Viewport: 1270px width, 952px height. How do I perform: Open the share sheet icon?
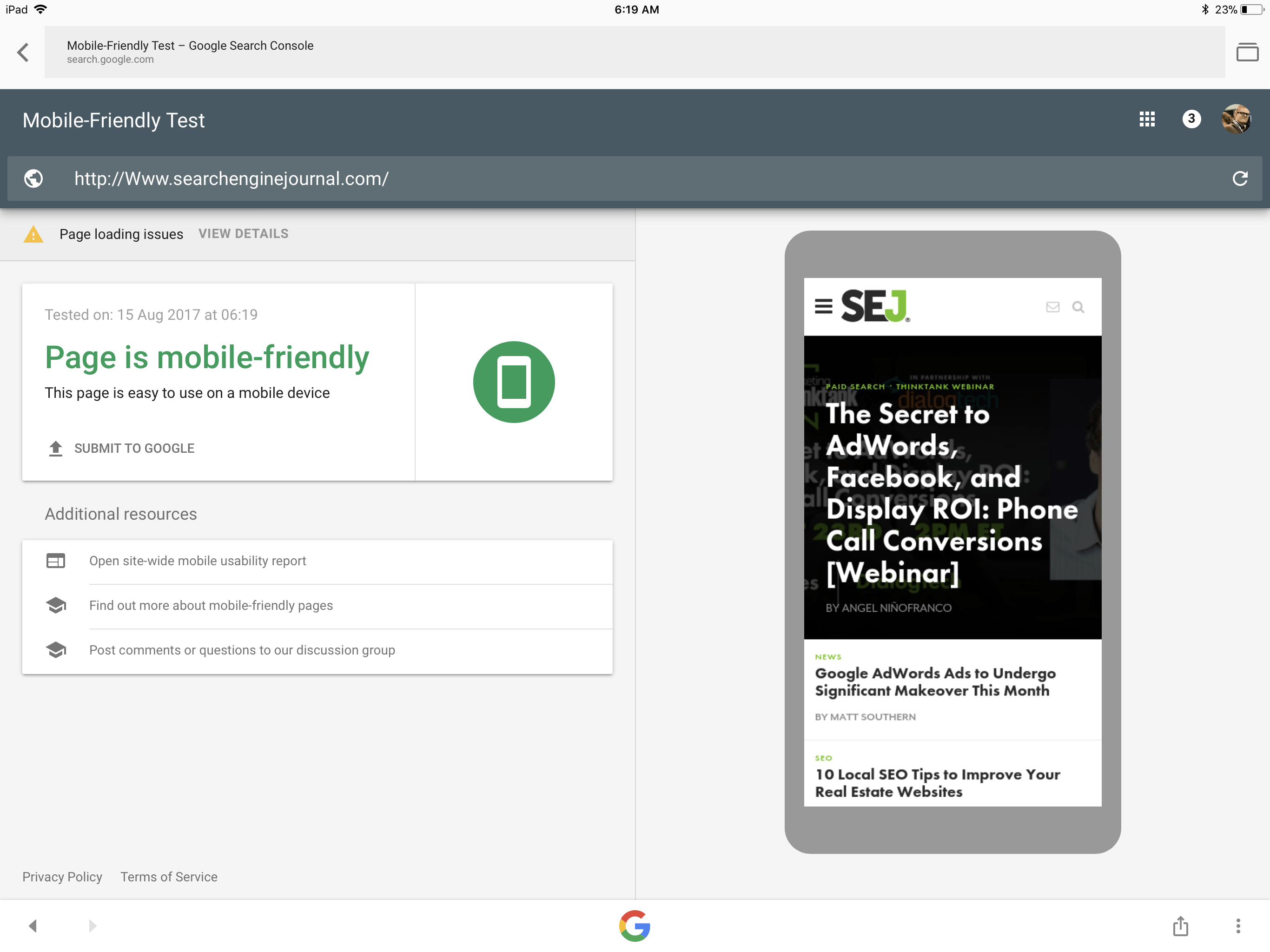[x=1180, y=926]
